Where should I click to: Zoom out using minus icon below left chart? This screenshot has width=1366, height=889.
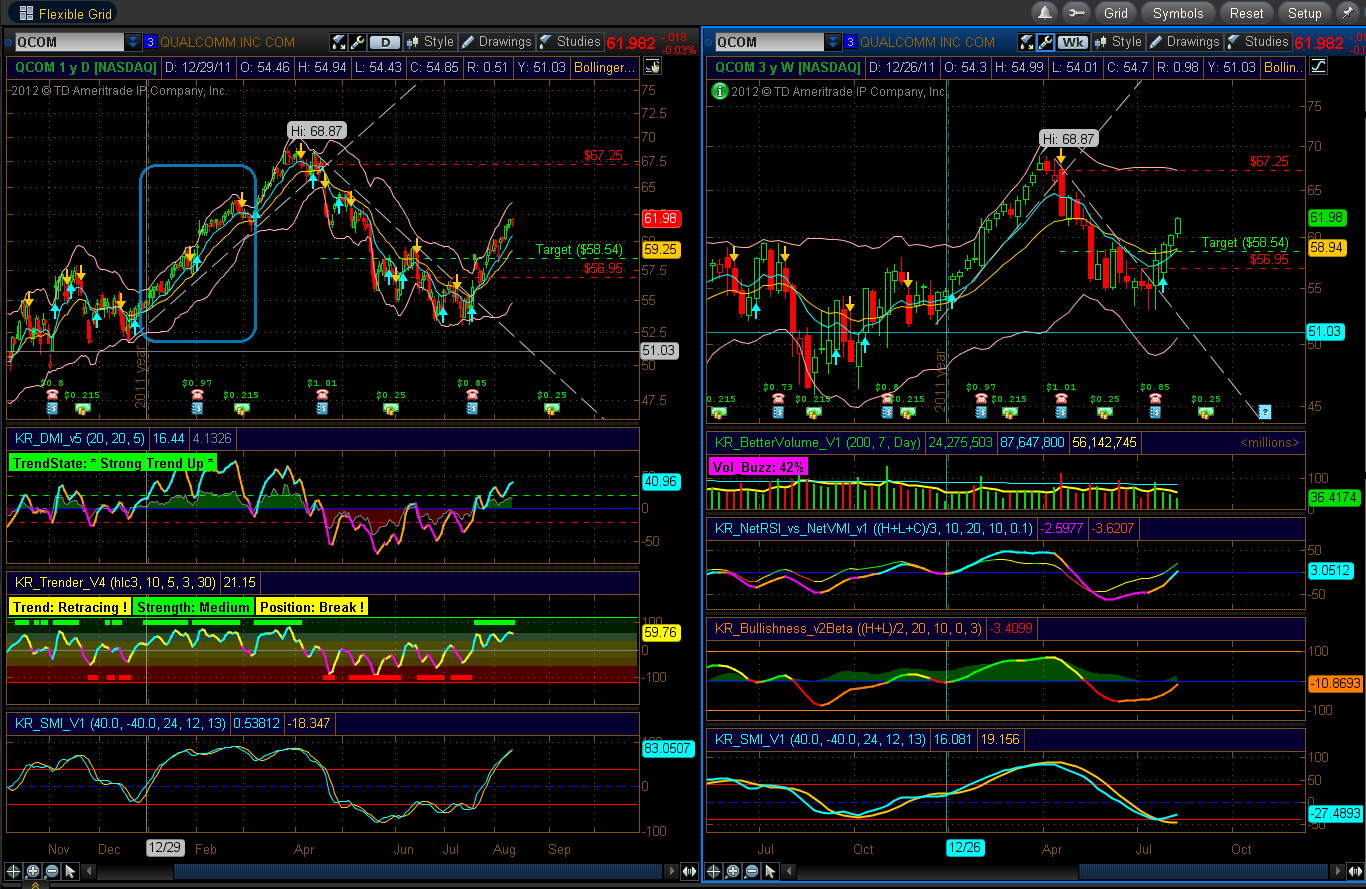pyautogui.click(x=52, y=871)
